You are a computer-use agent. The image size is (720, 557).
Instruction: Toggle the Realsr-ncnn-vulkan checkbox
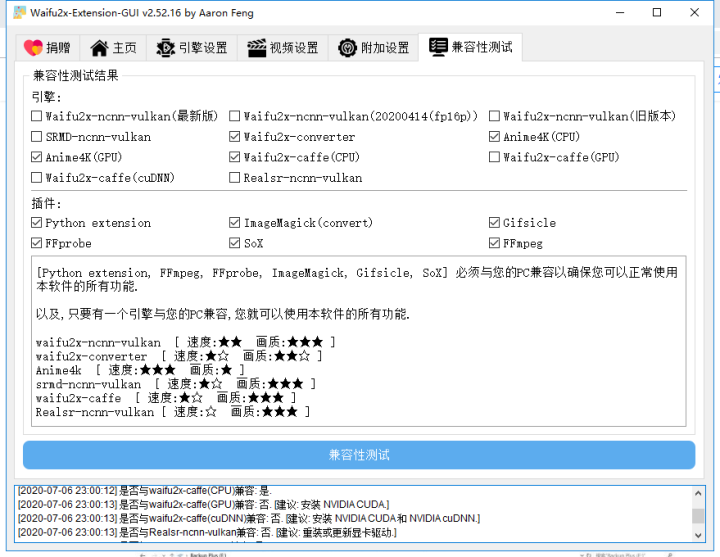click(234, 177)
